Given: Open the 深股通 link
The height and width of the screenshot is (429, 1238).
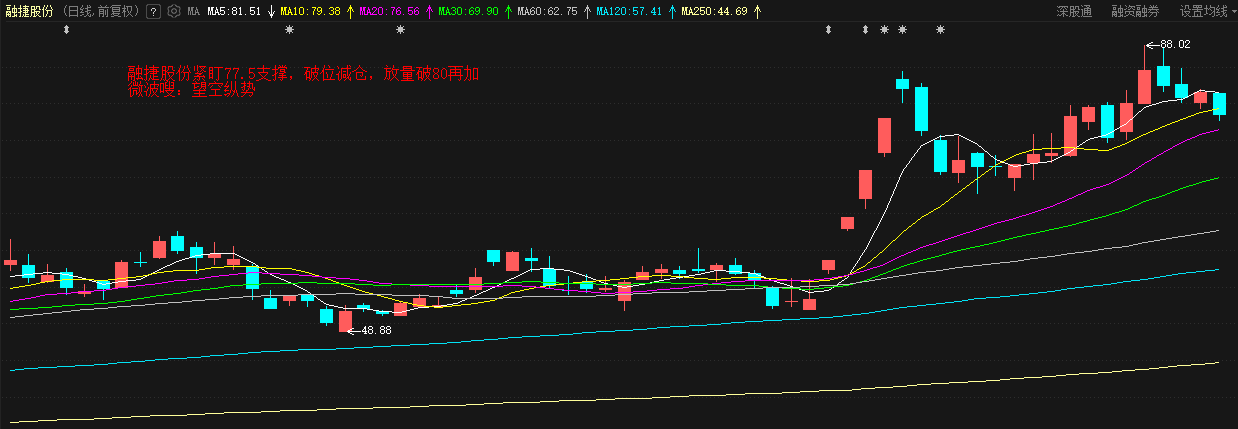Looking at the screenshot, I should (x=1074, y=12).
